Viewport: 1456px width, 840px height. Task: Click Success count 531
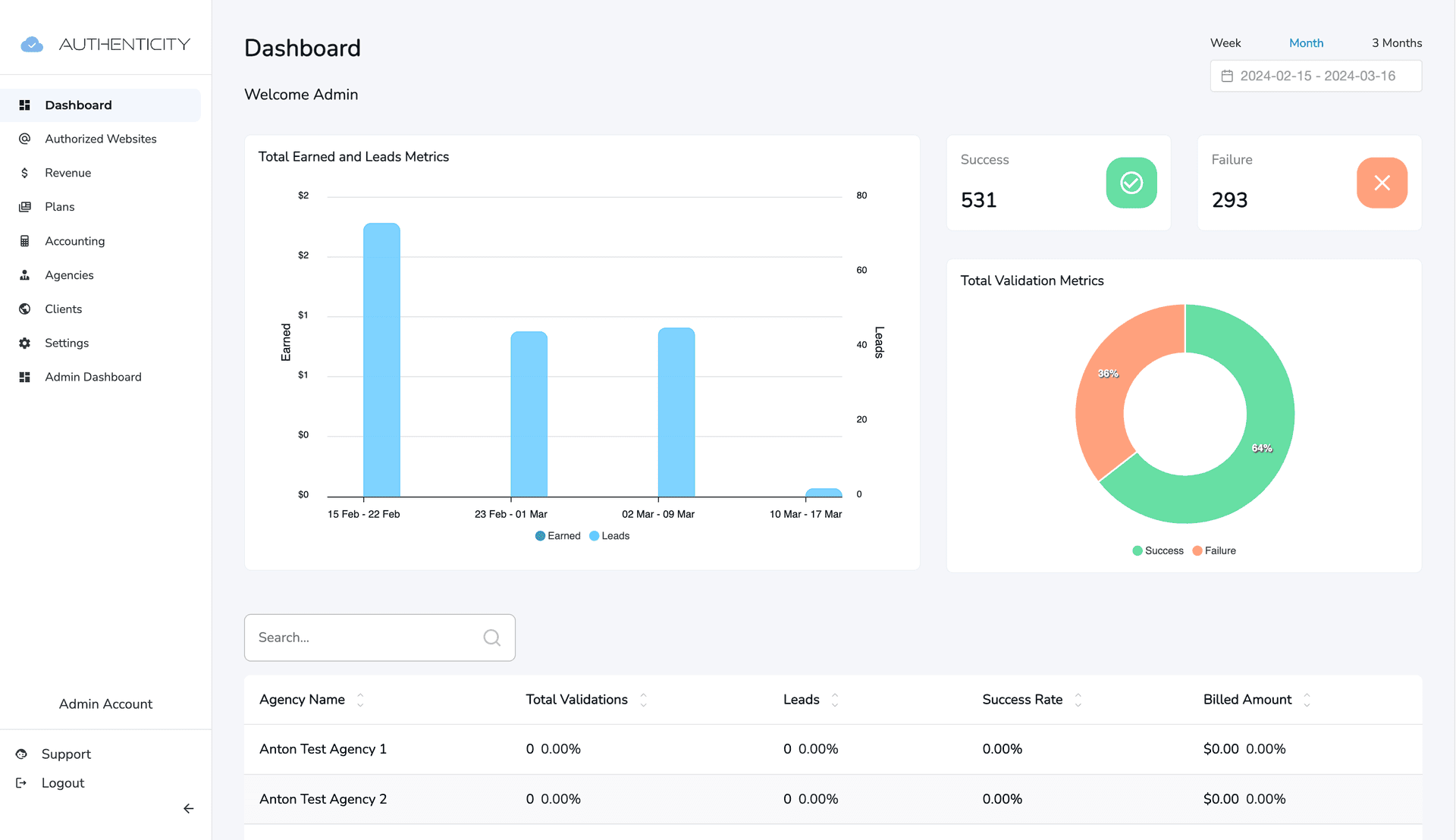pos(978,200)
